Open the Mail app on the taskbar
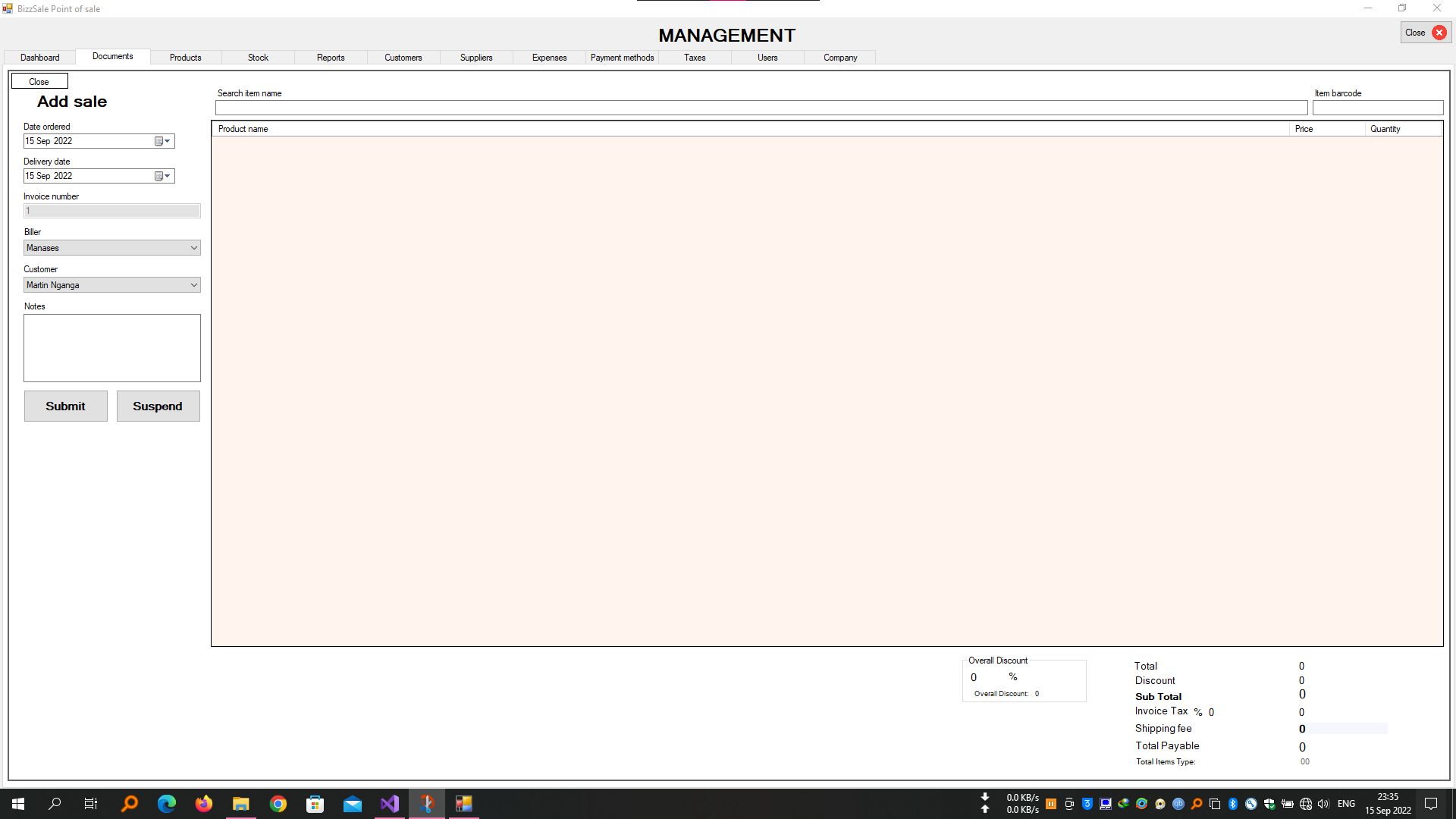The height and width of the screenshot is (819, 1456). (x=353, y=804)
